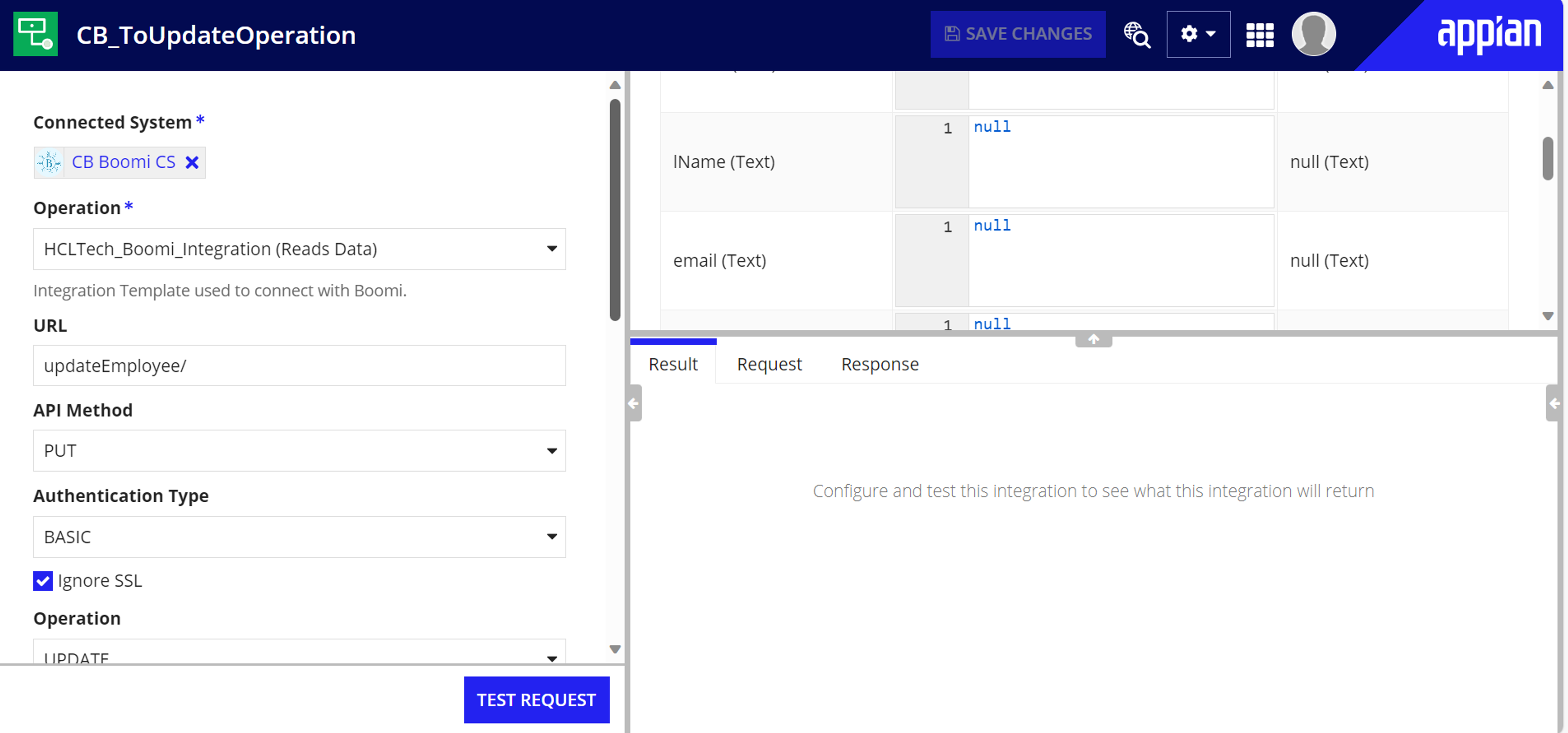Click the null (Text) value for email
1568x733 pixels.
coord(1330,261)
